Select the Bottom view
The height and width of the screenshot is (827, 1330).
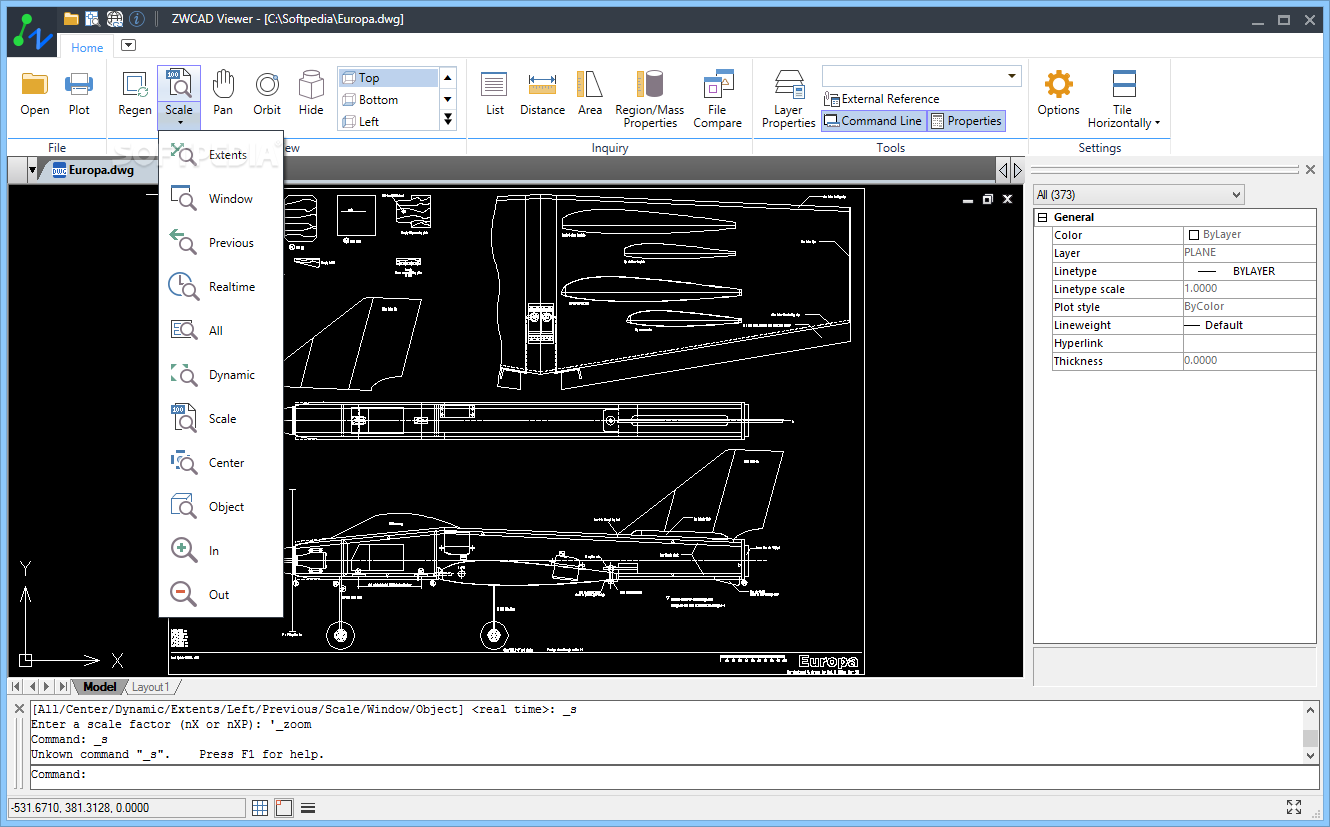[388, 100]
